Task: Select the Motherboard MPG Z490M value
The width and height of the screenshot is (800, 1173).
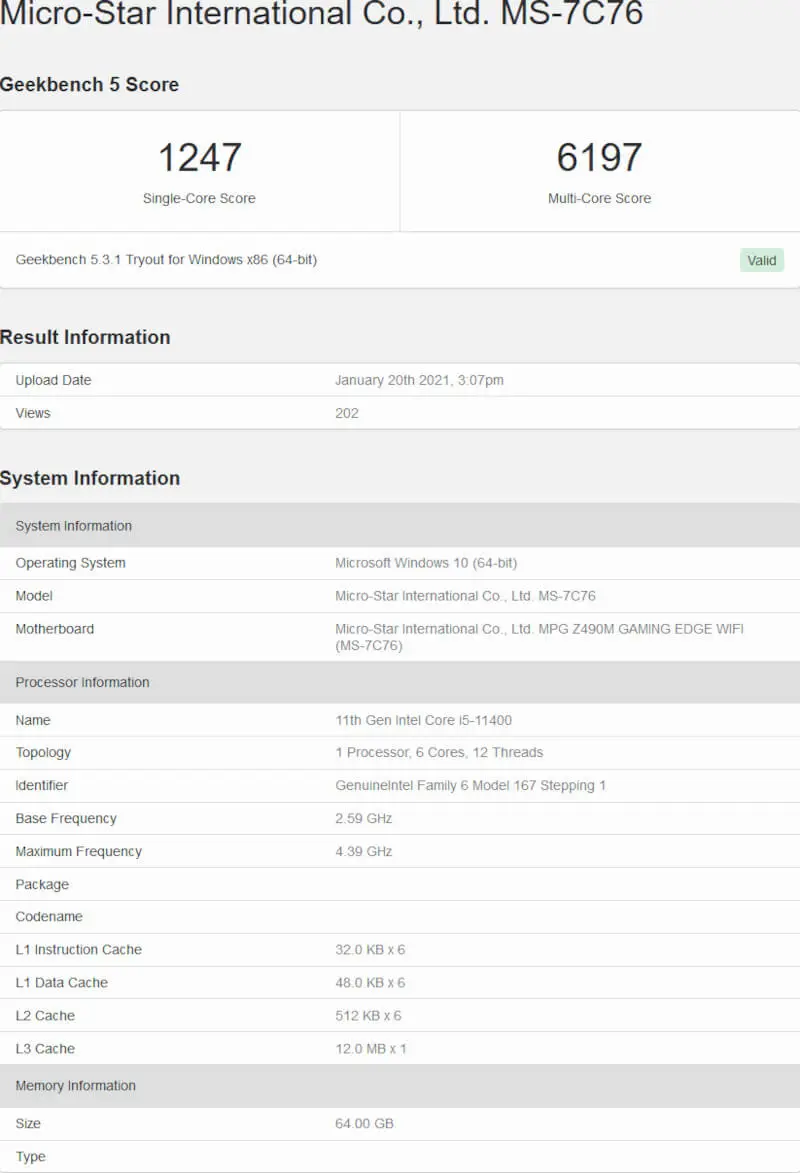Action: (538, 629)
